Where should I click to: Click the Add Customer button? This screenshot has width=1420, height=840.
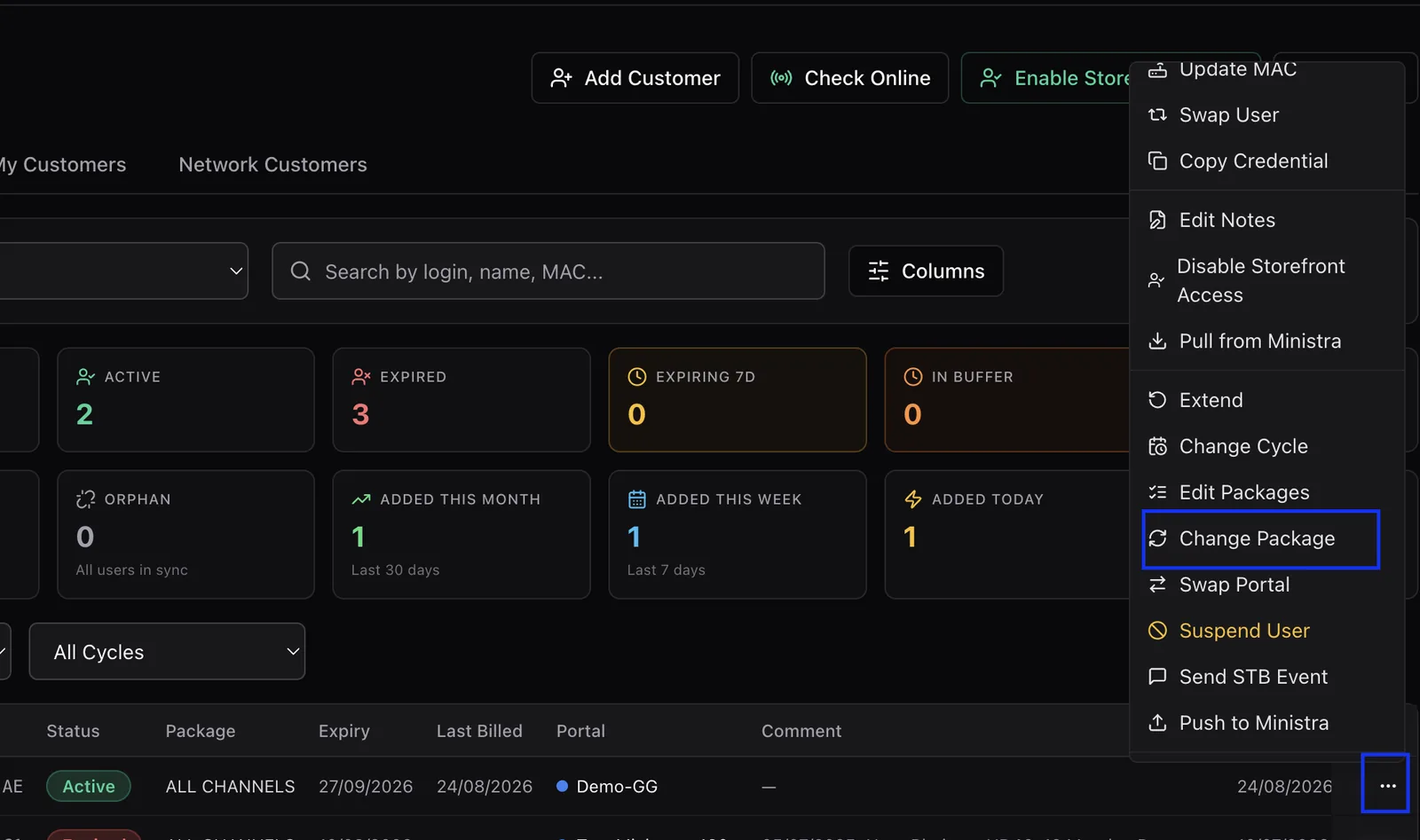coord(635,78)
